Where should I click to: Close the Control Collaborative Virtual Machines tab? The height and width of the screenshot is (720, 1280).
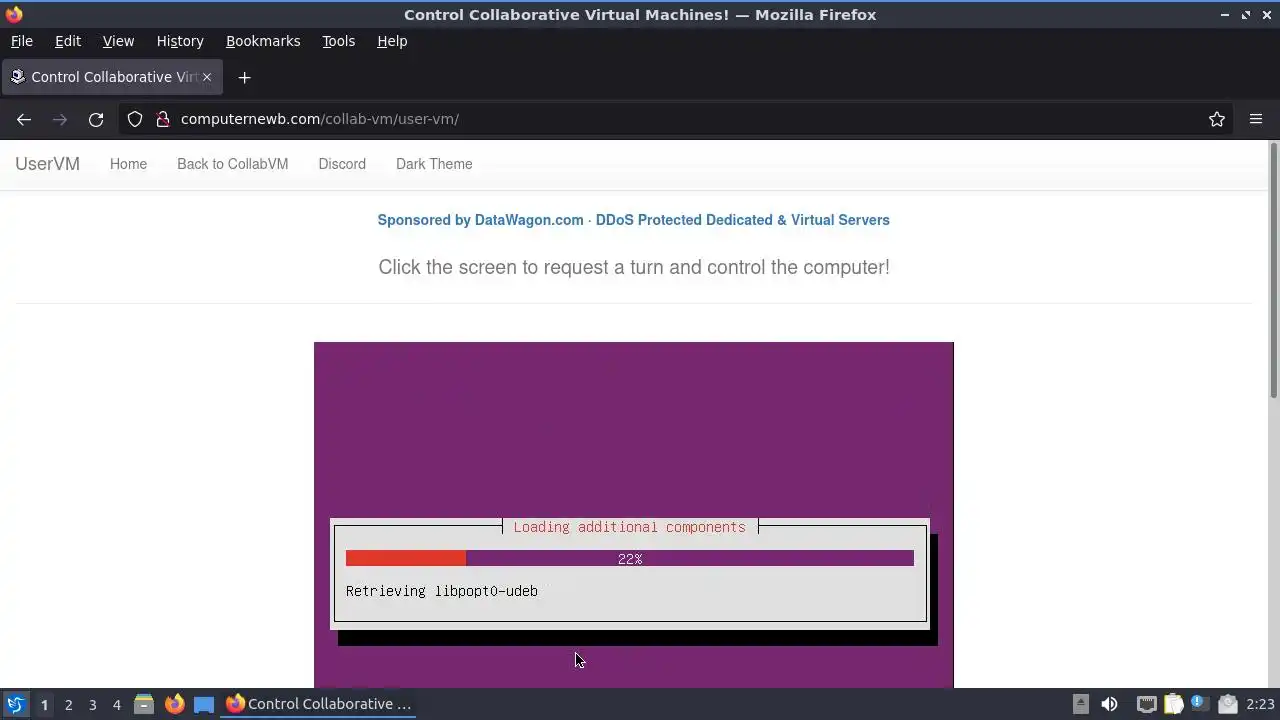pos(207,77)
